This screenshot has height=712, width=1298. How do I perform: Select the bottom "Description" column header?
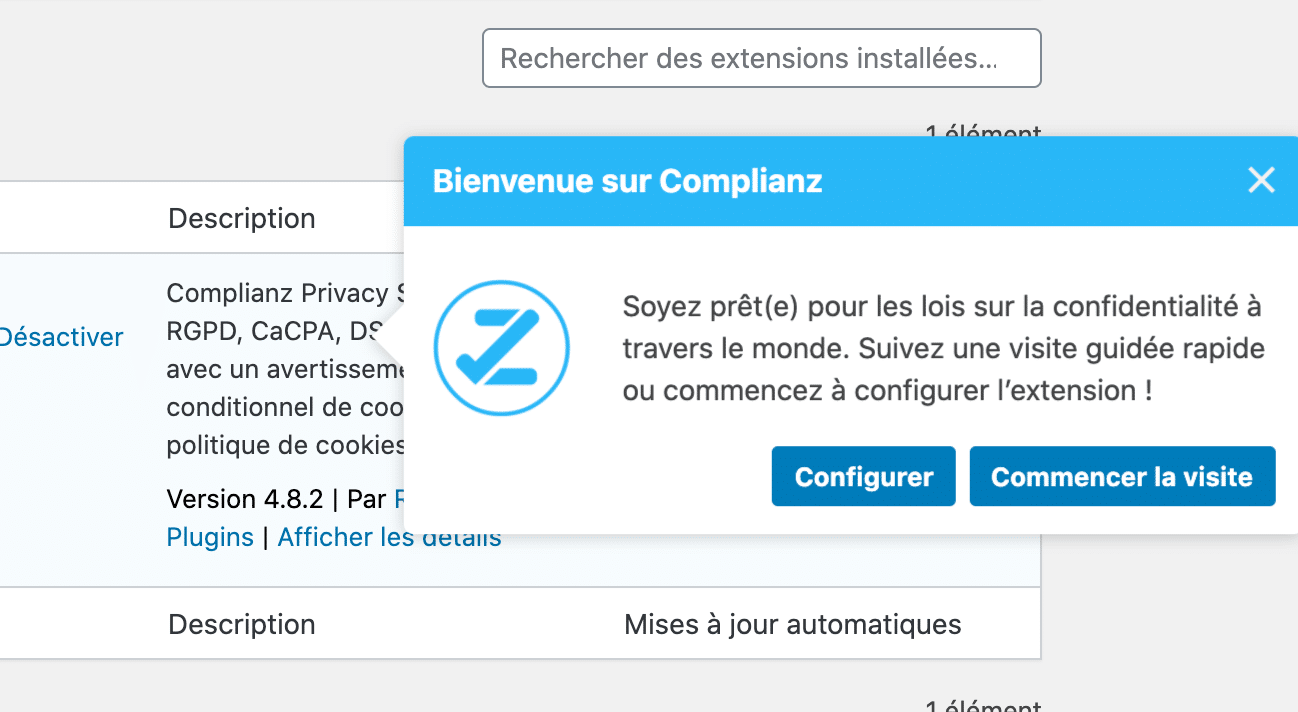[241, 623]
